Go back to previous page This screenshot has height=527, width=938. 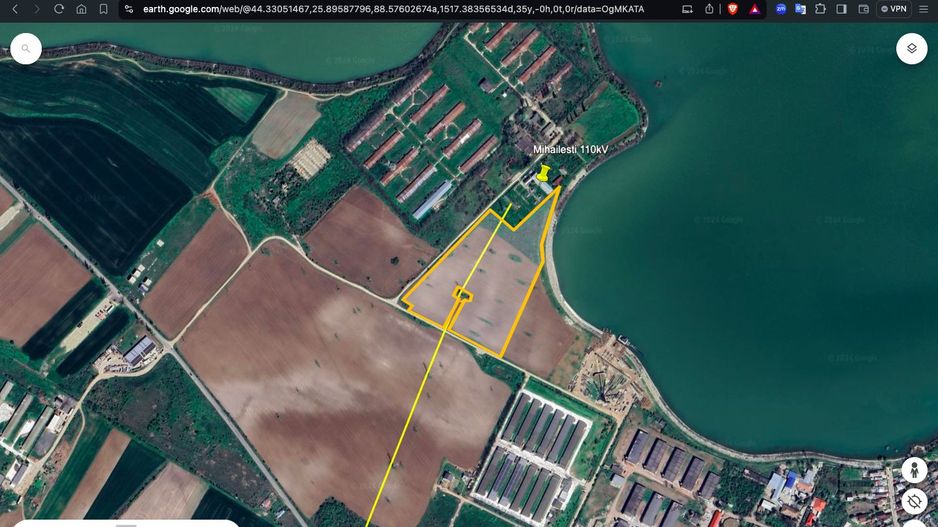pyautogui.click(x=15, y=9)
